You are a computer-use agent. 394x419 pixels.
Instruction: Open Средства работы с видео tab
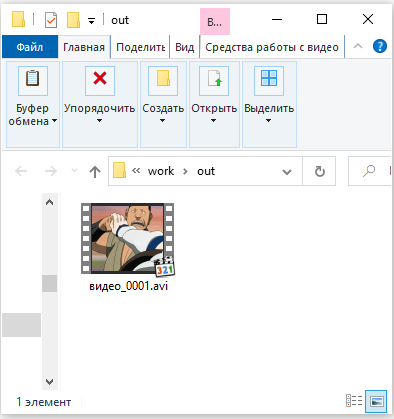272,47
